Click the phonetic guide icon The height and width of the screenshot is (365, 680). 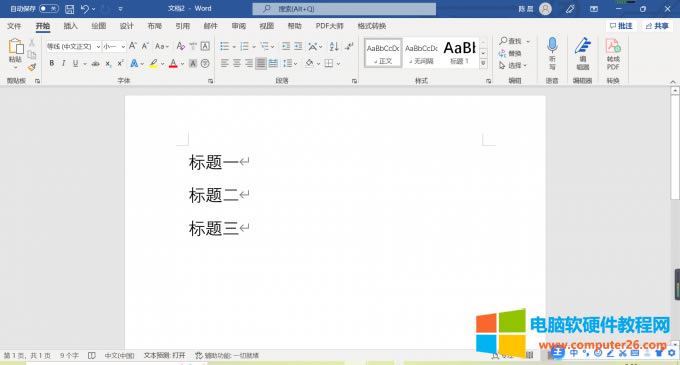[193, 46]
